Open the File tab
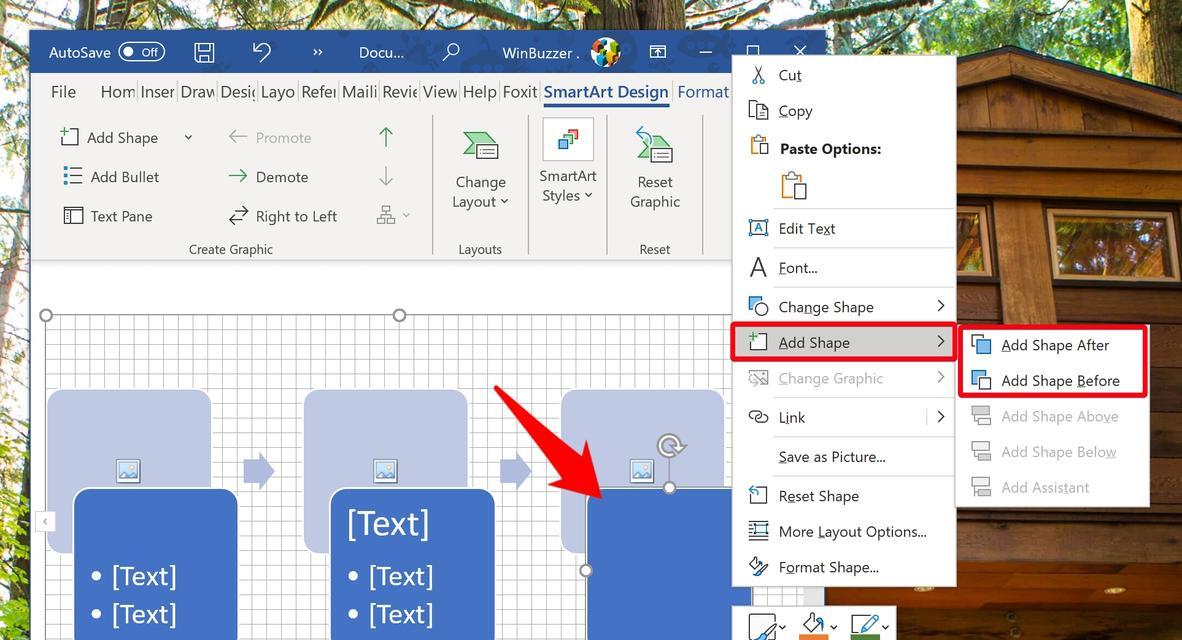 tap(63, 92)
